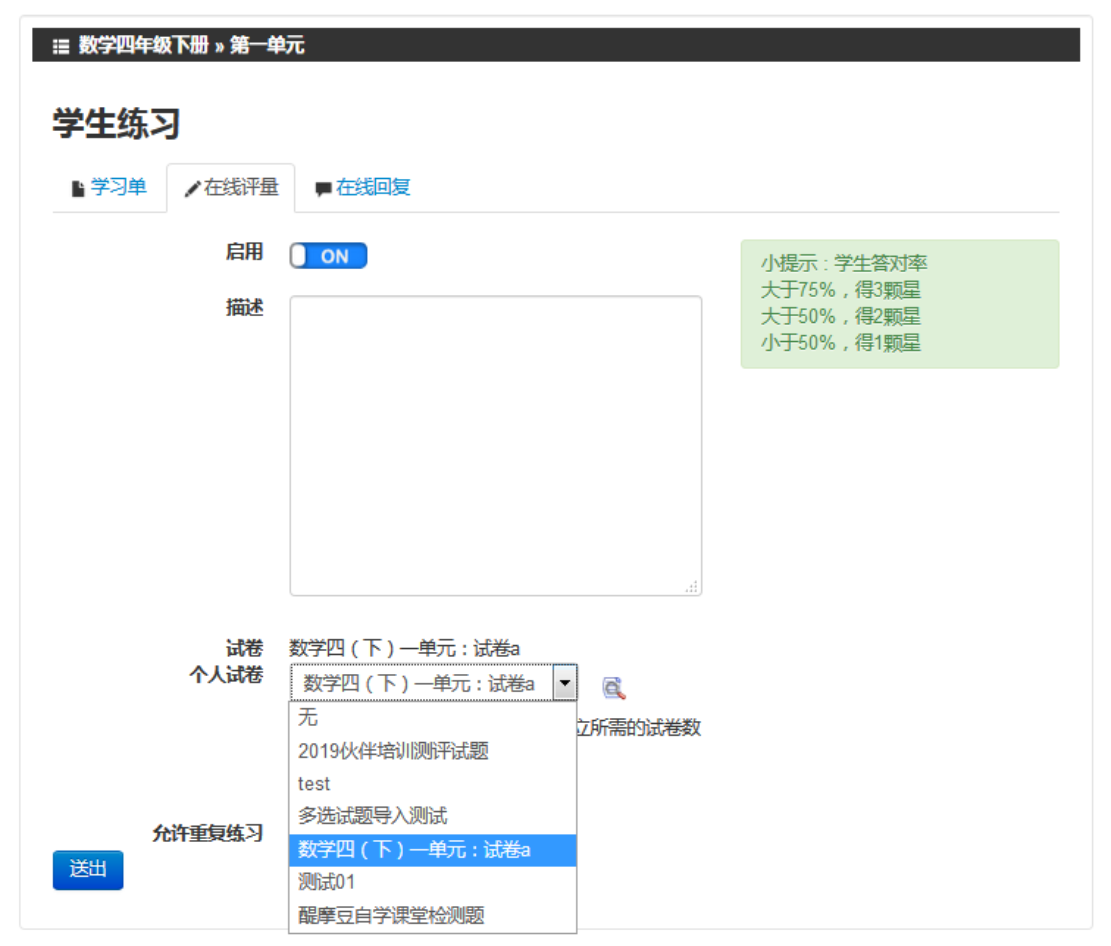This screenshot has width=1111, height=946.
Task: Choose 测试01 from the paper list
Action: [x=326, y=882]
